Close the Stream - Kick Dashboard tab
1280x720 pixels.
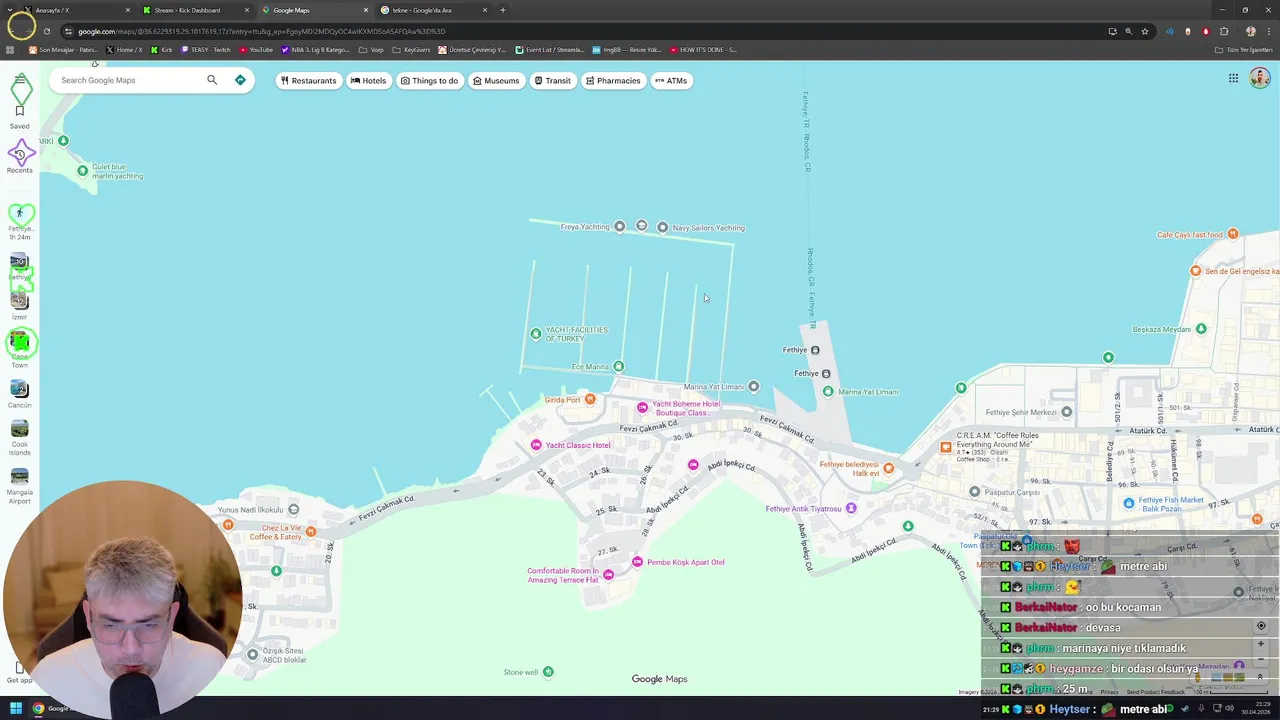click(247, 10)
